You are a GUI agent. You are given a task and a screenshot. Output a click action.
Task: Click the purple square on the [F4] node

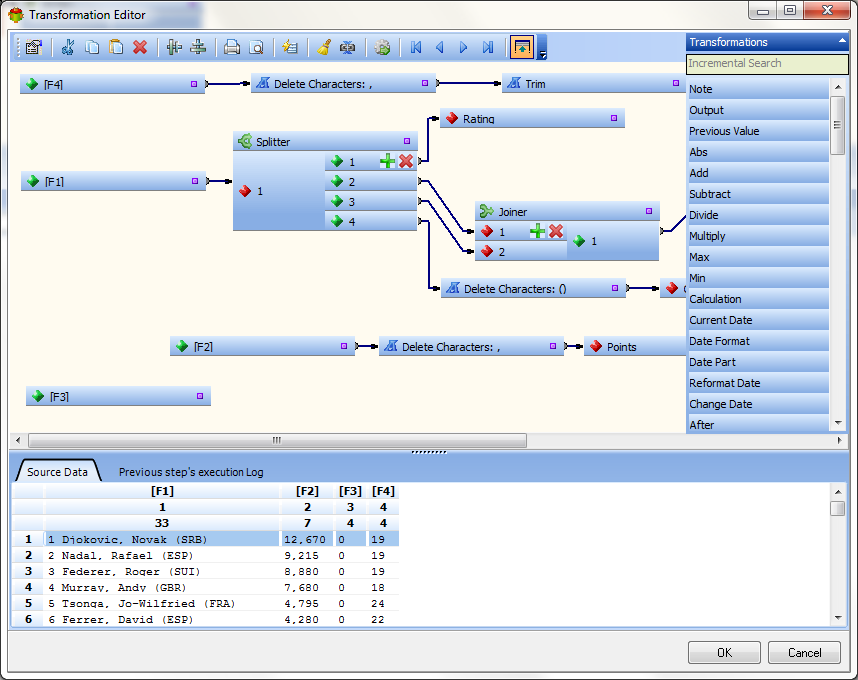(194, 84)
